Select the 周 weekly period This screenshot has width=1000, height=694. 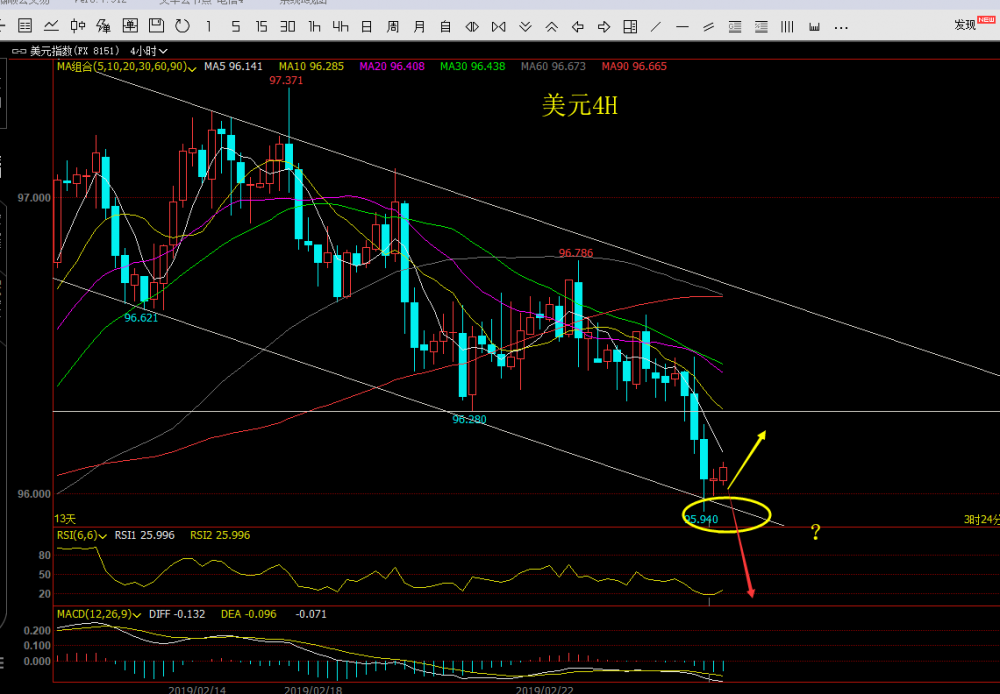393,27
